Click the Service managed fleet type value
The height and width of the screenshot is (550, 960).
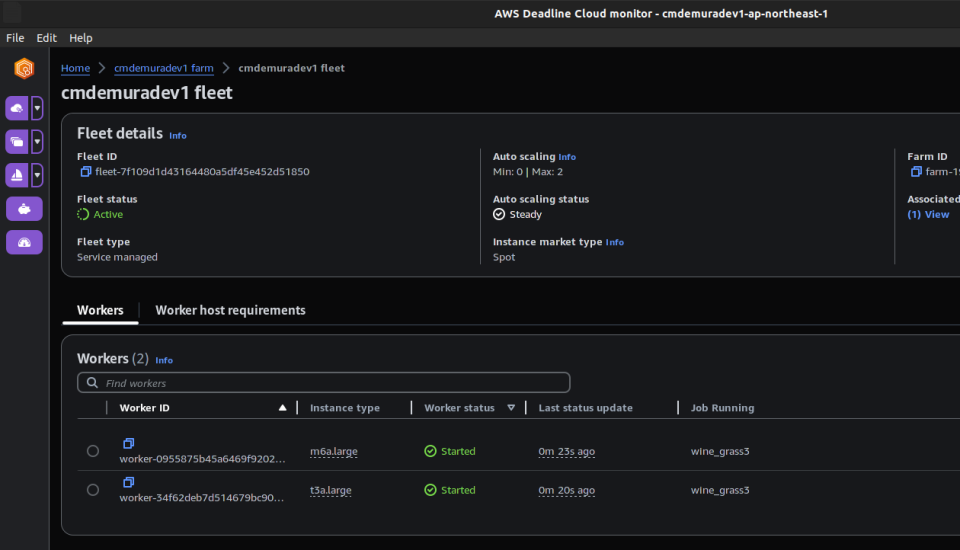point(117,257)
